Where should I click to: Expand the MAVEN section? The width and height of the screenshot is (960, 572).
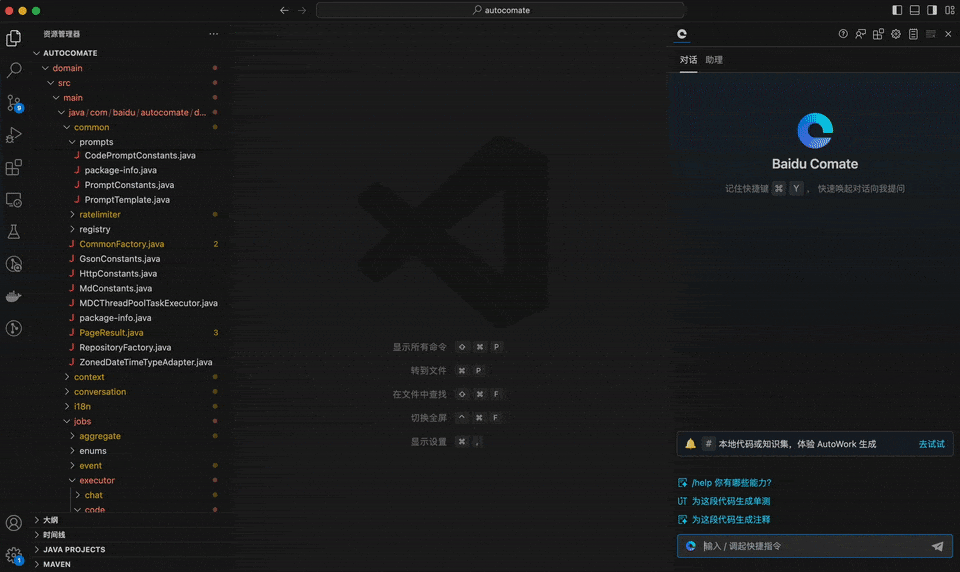pyautogui.click(x=56, y=564)
